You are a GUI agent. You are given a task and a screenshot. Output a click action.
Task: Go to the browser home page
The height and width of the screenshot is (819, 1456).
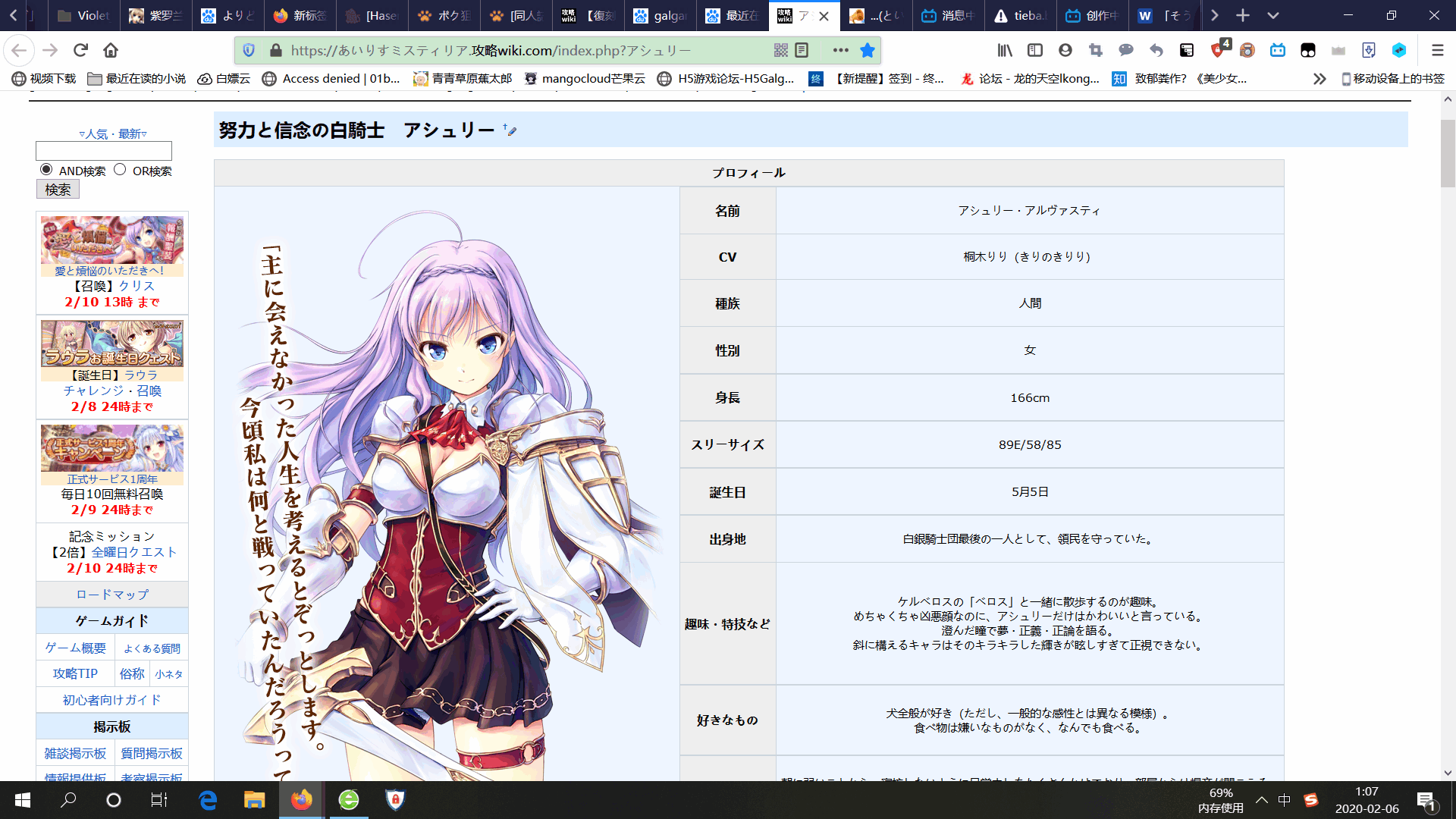(x=111, y=50)
